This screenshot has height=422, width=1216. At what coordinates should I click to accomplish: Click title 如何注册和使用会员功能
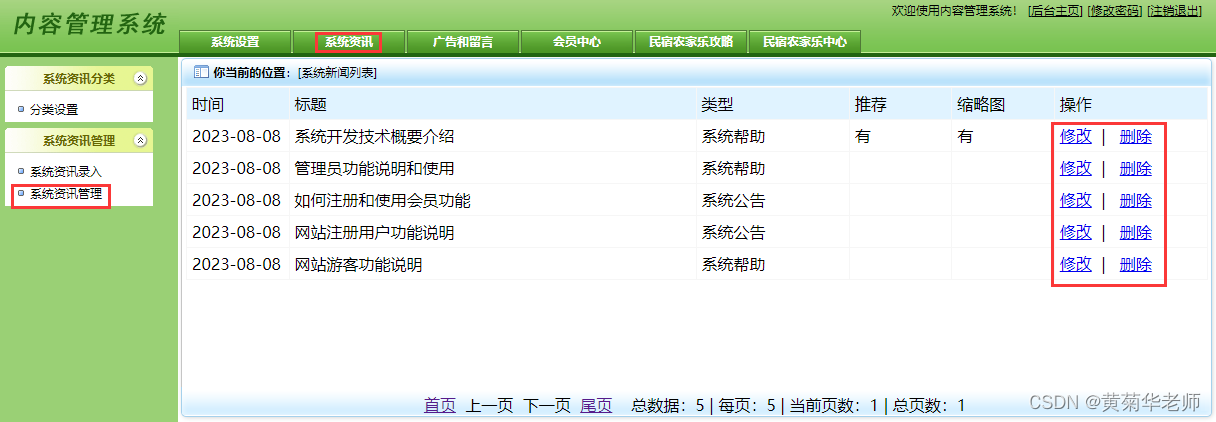pos(383,200)
